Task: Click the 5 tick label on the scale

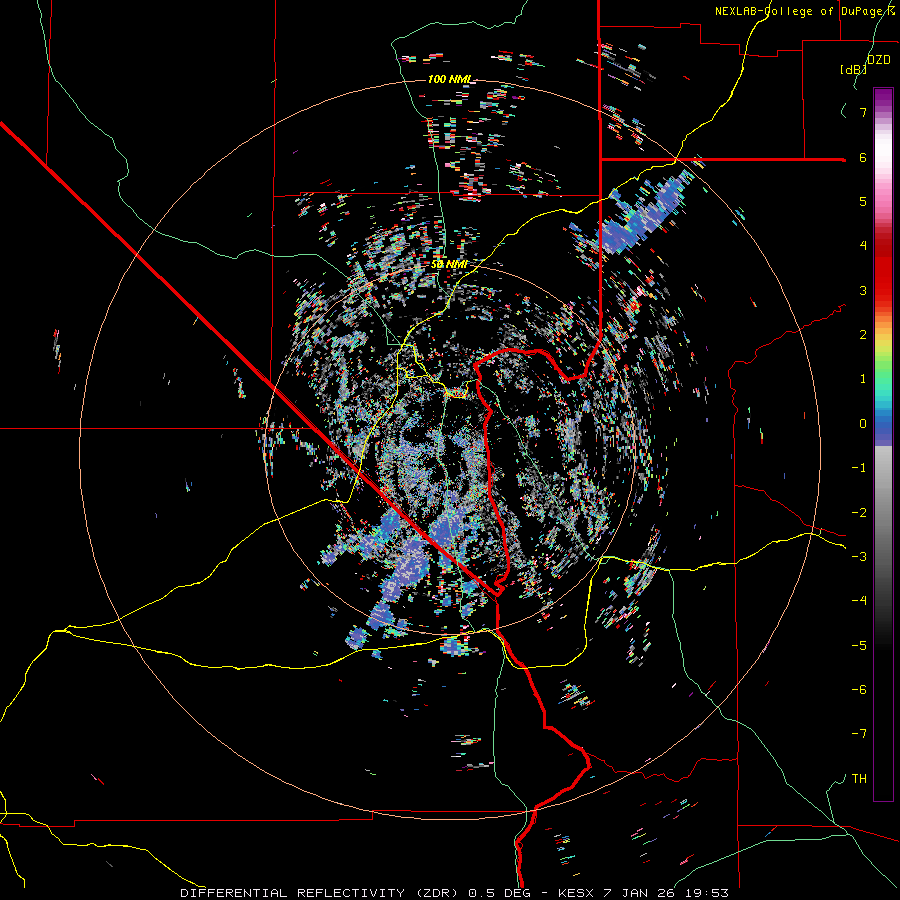Action: click(x=863, y=201)
